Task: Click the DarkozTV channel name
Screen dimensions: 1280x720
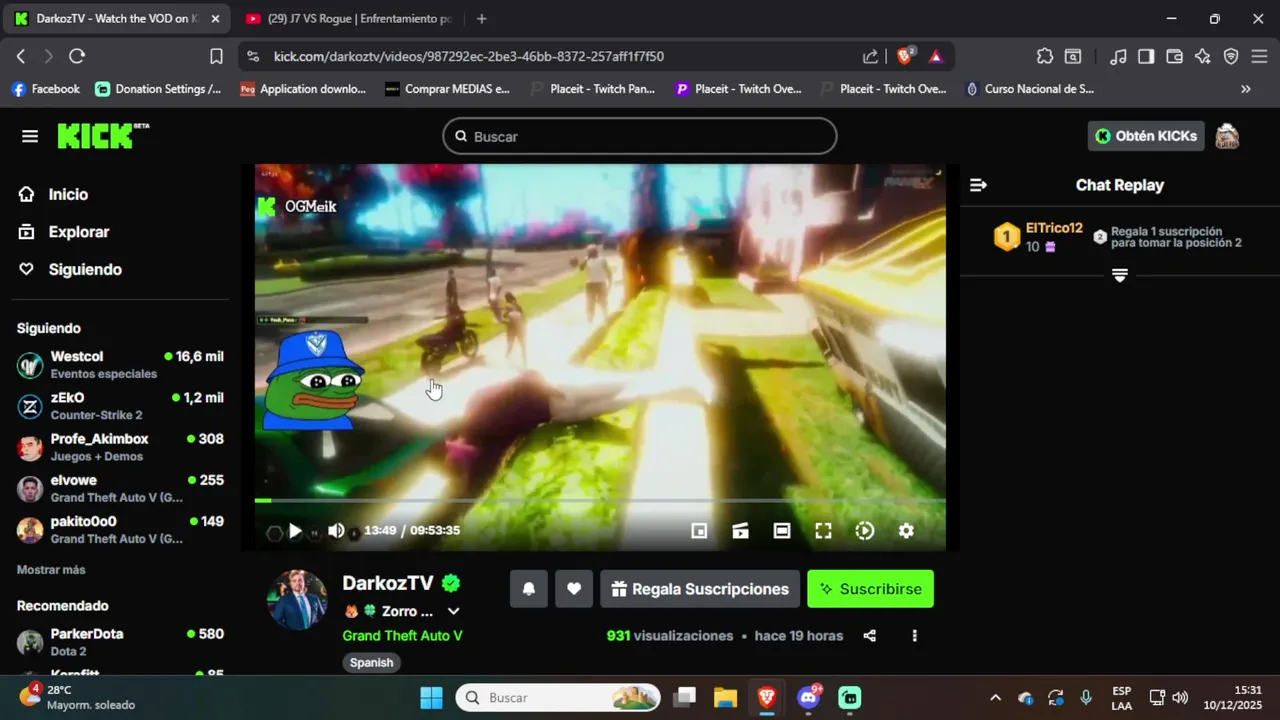Action: pos(388,583)
